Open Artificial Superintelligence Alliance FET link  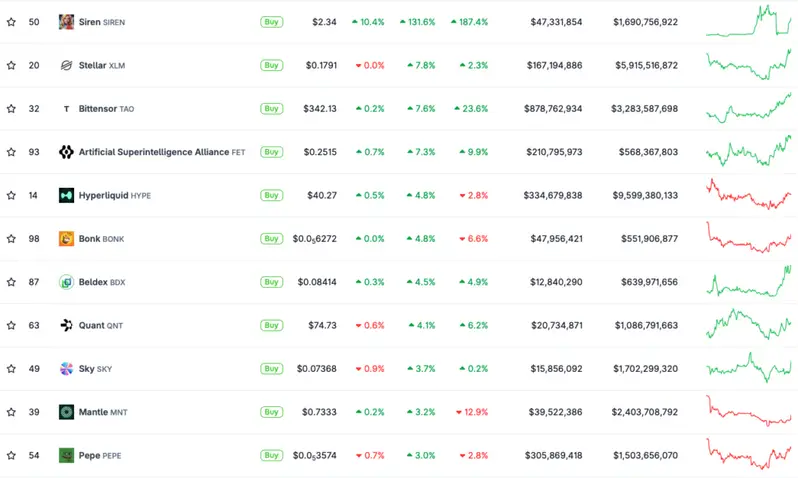pos(162,152)
